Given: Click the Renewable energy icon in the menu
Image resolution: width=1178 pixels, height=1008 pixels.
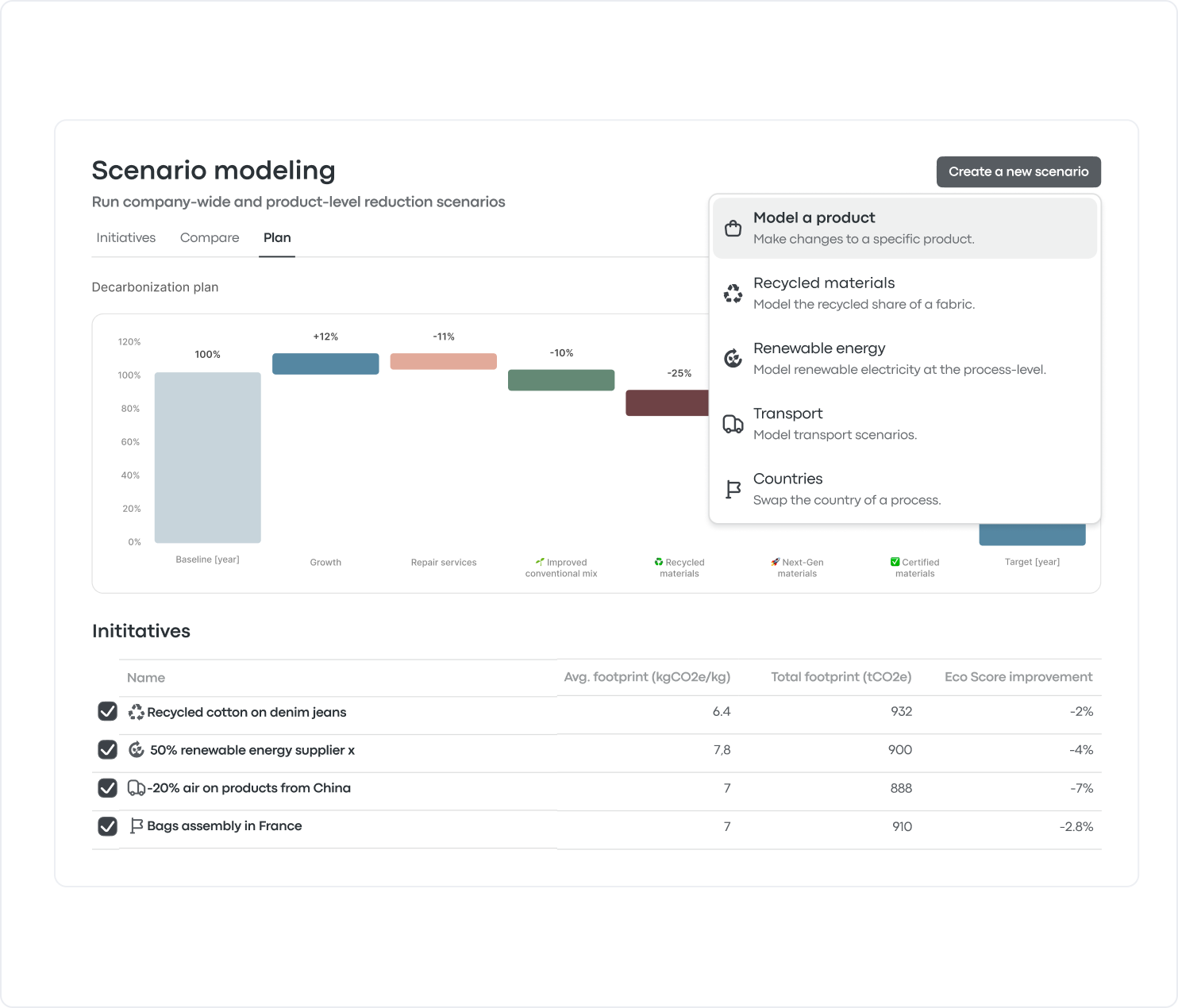Looking at the screenshot, I should (733, 359).
